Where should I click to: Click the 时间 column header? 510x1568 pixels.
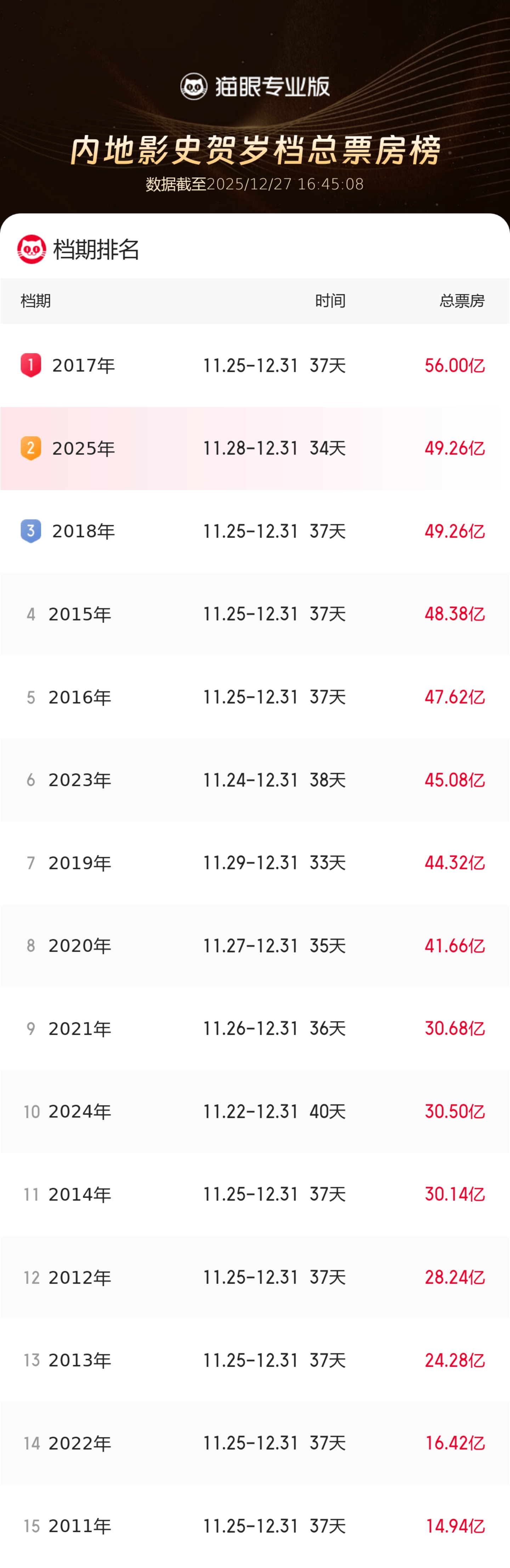click(x=330, y=301)
